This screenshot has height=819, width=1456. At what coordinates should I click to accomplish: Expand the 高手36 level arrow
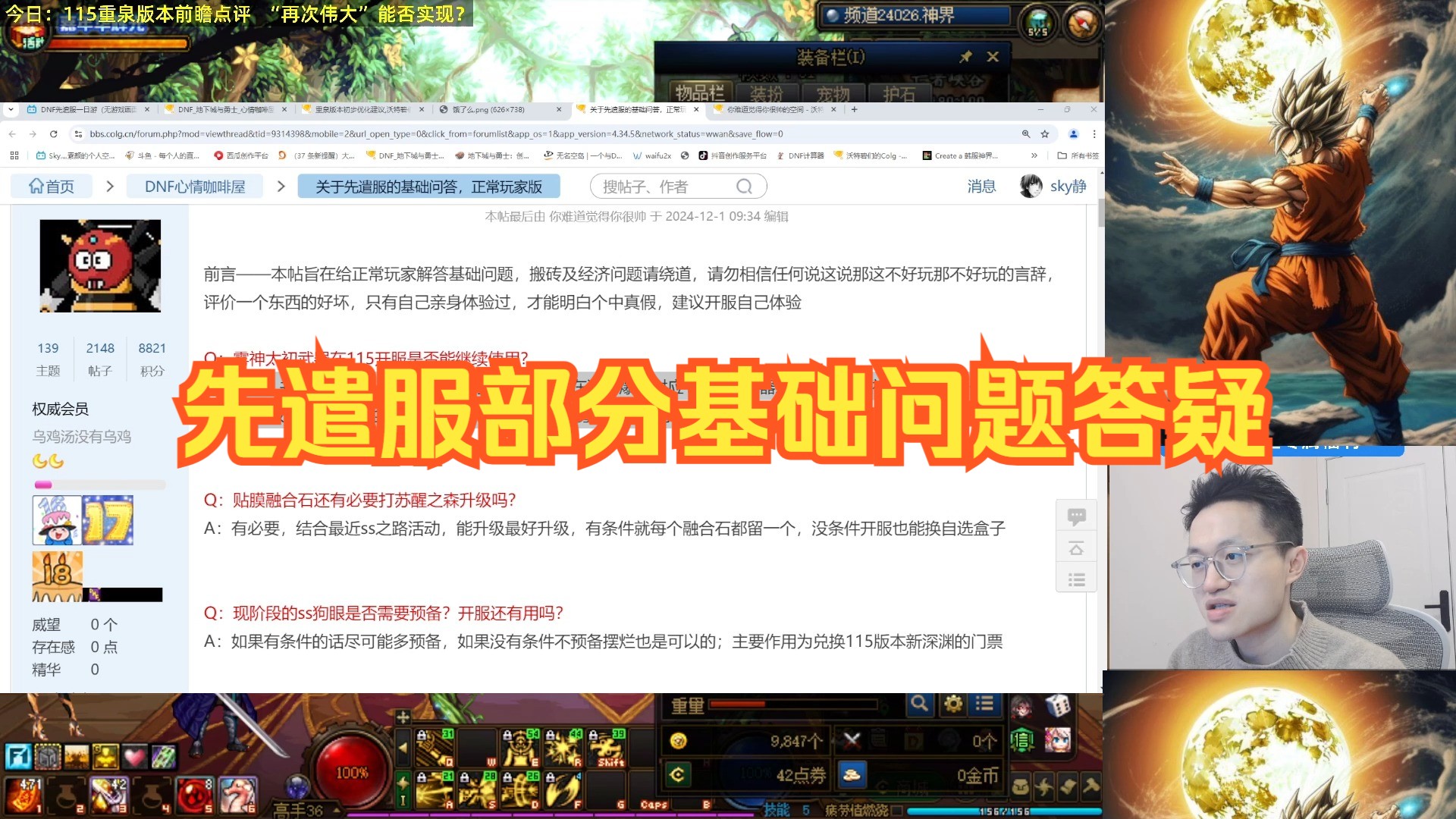(337, 810)
